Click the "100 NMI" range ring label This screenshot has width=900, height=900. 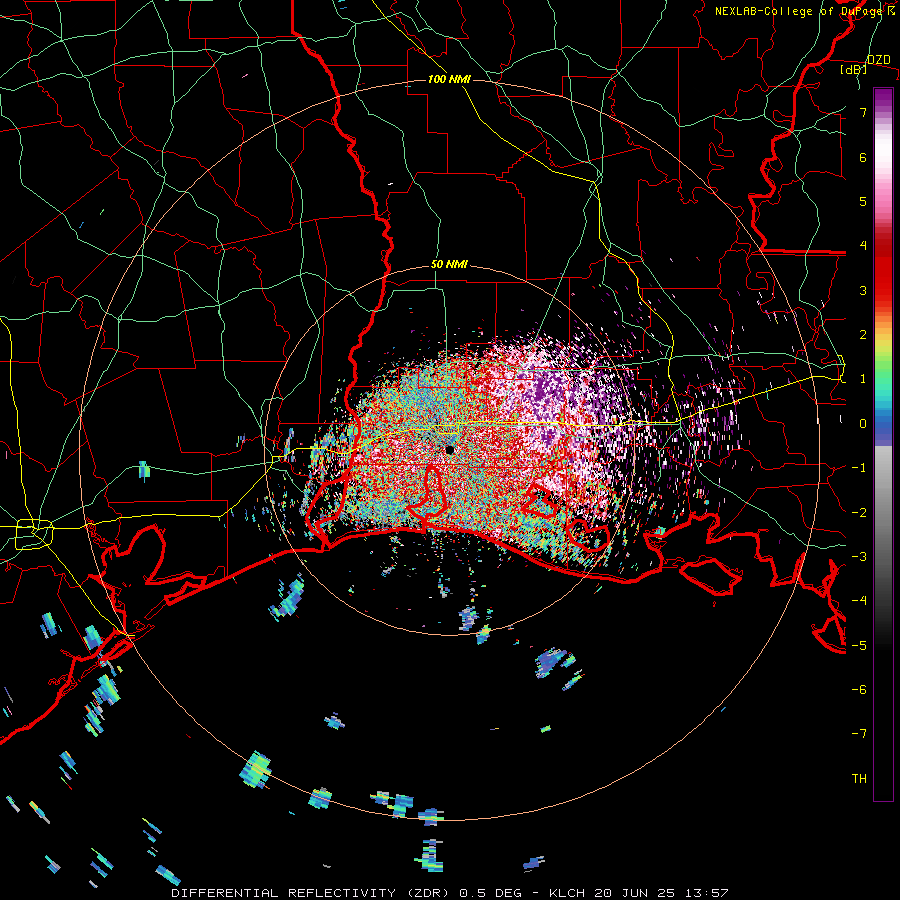[x=449, y=79]
